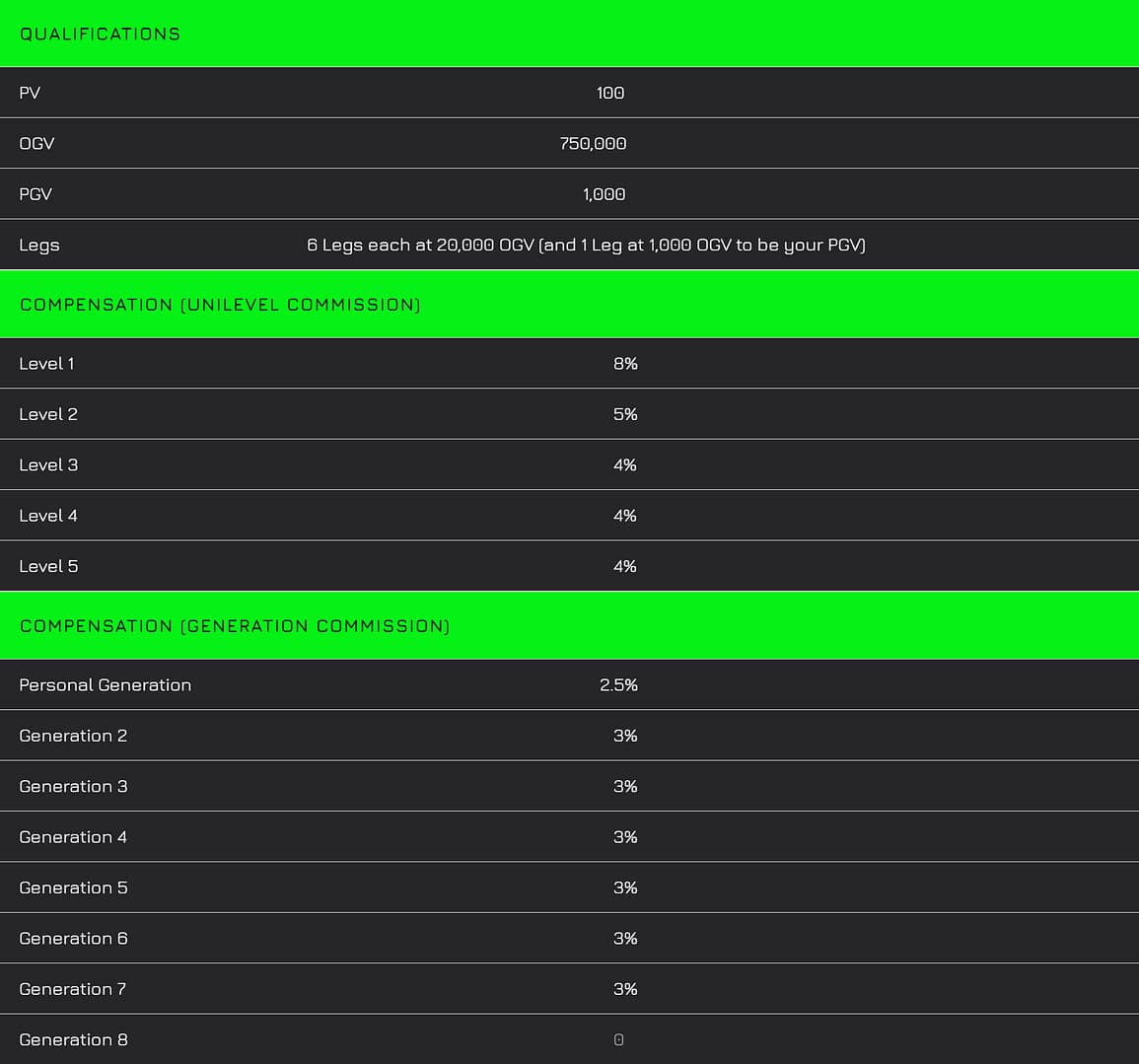Select the Legs requirement description text

(586, 245)
